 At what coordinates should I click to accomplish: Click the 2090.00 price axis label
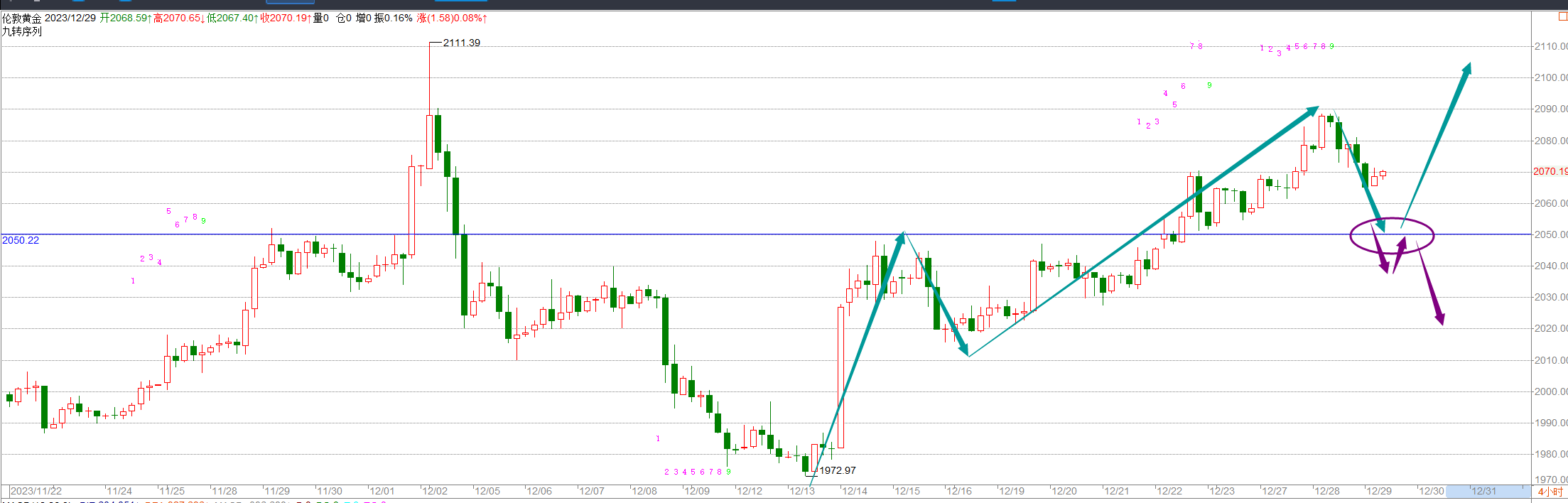coord(1550,109)
